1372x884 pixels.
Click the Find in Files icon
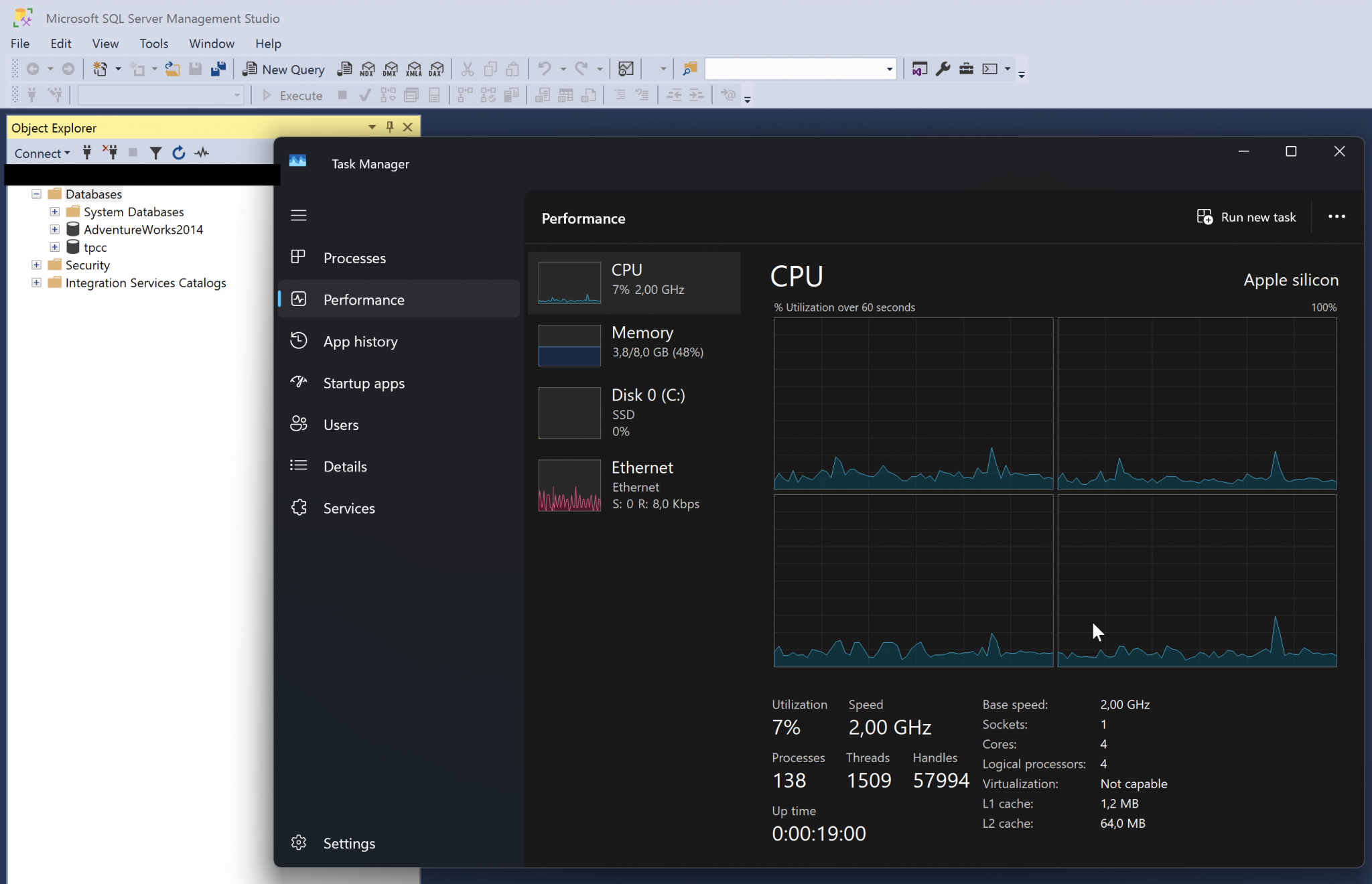pos(689,69)
